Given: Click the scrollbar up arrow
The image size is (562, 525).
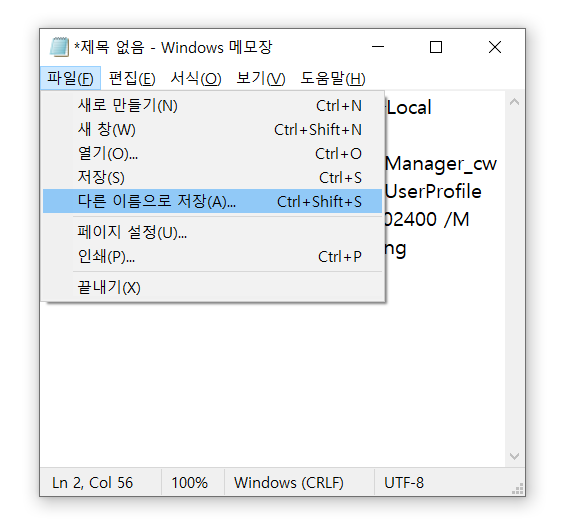Looking at the screenshot, I should click(514, 102).
